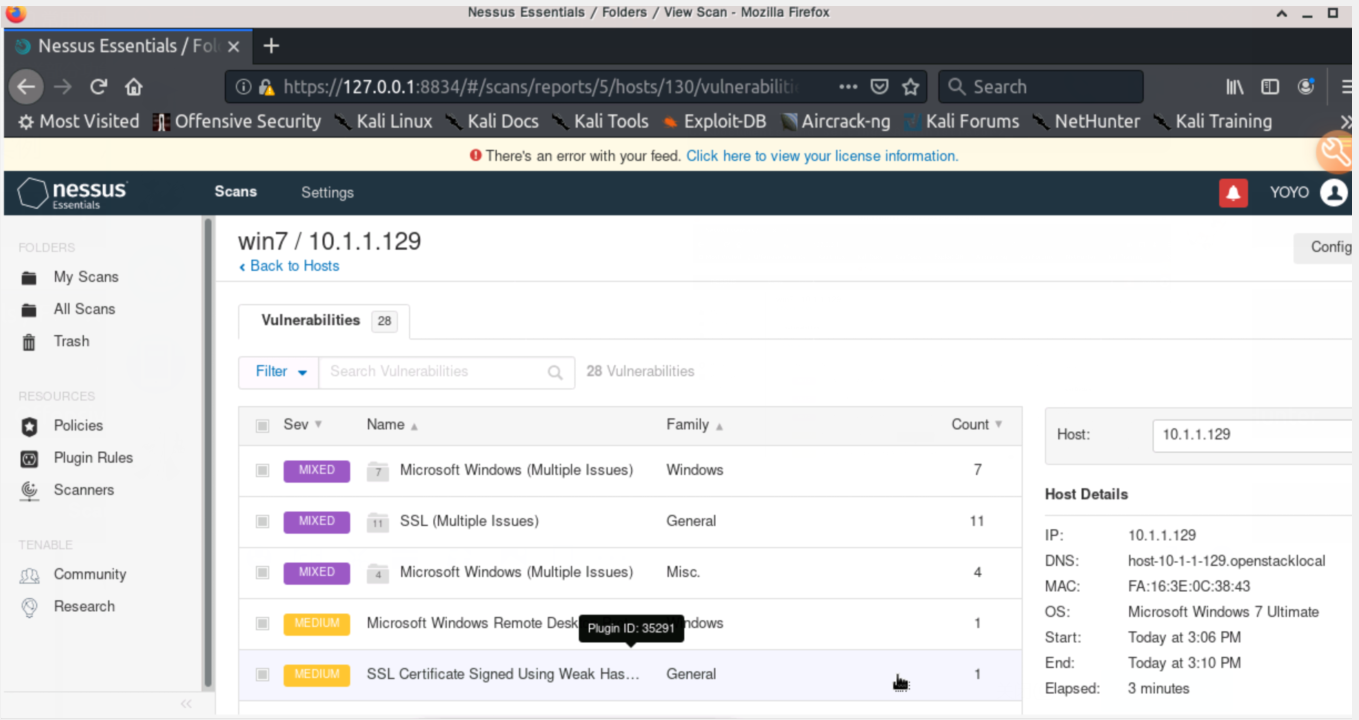Open the Settings menu
The image size is (1359, 720).
(327, 192)
